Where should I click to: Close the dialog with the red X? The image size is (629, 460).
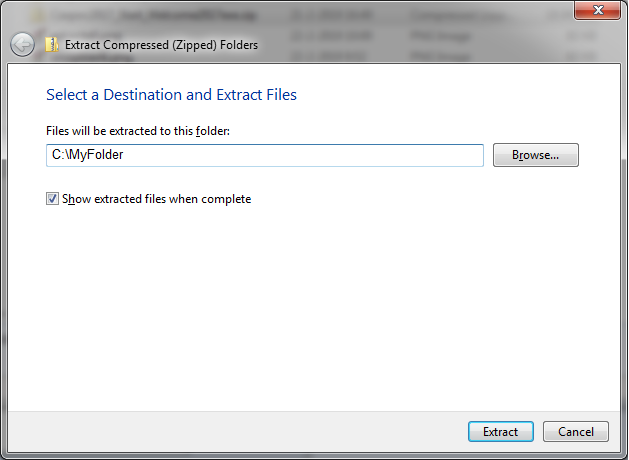point(597,12)
